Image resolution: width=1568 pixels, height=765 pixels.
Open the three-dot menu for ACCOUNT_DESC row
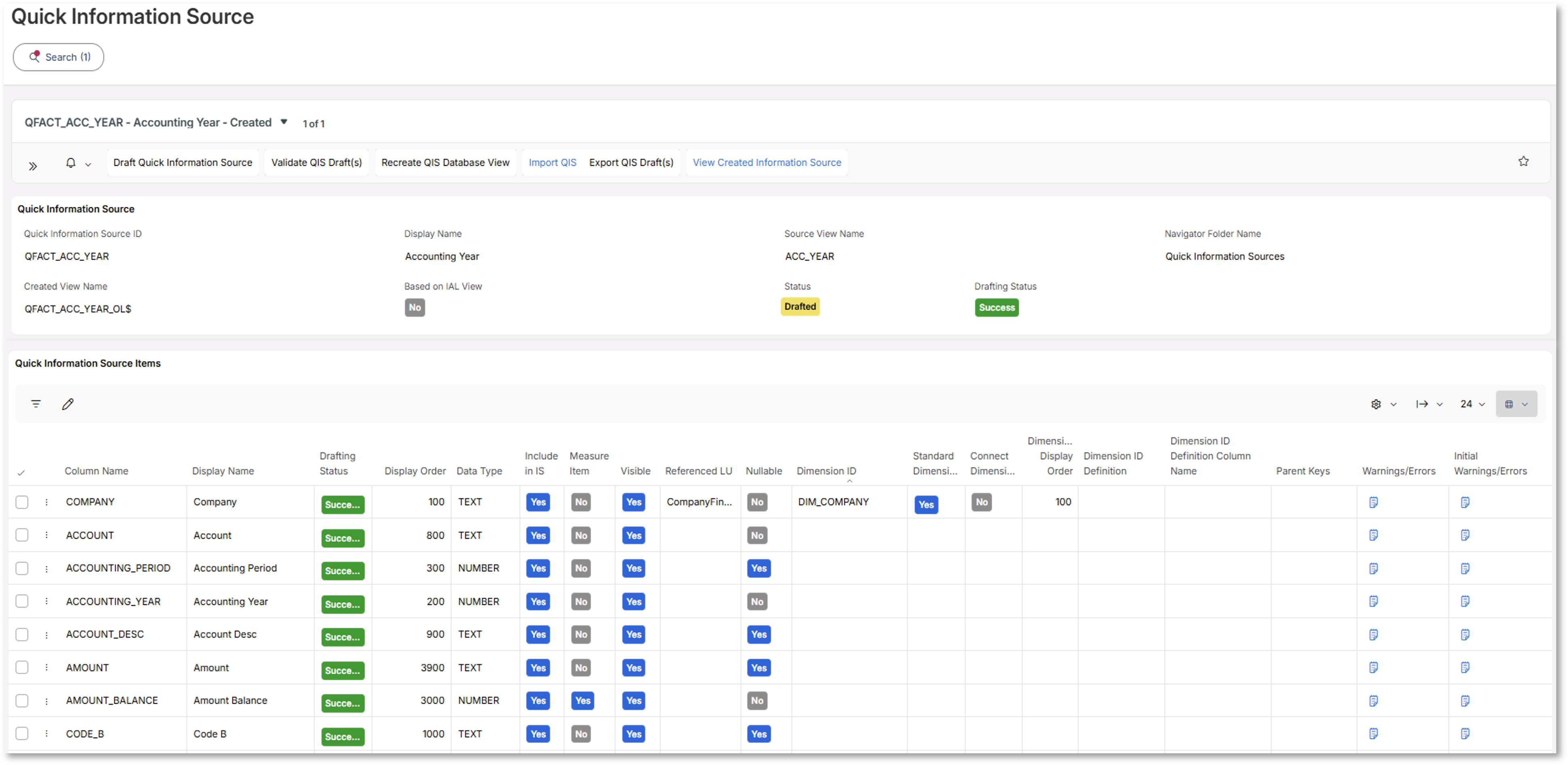[46, 635]
